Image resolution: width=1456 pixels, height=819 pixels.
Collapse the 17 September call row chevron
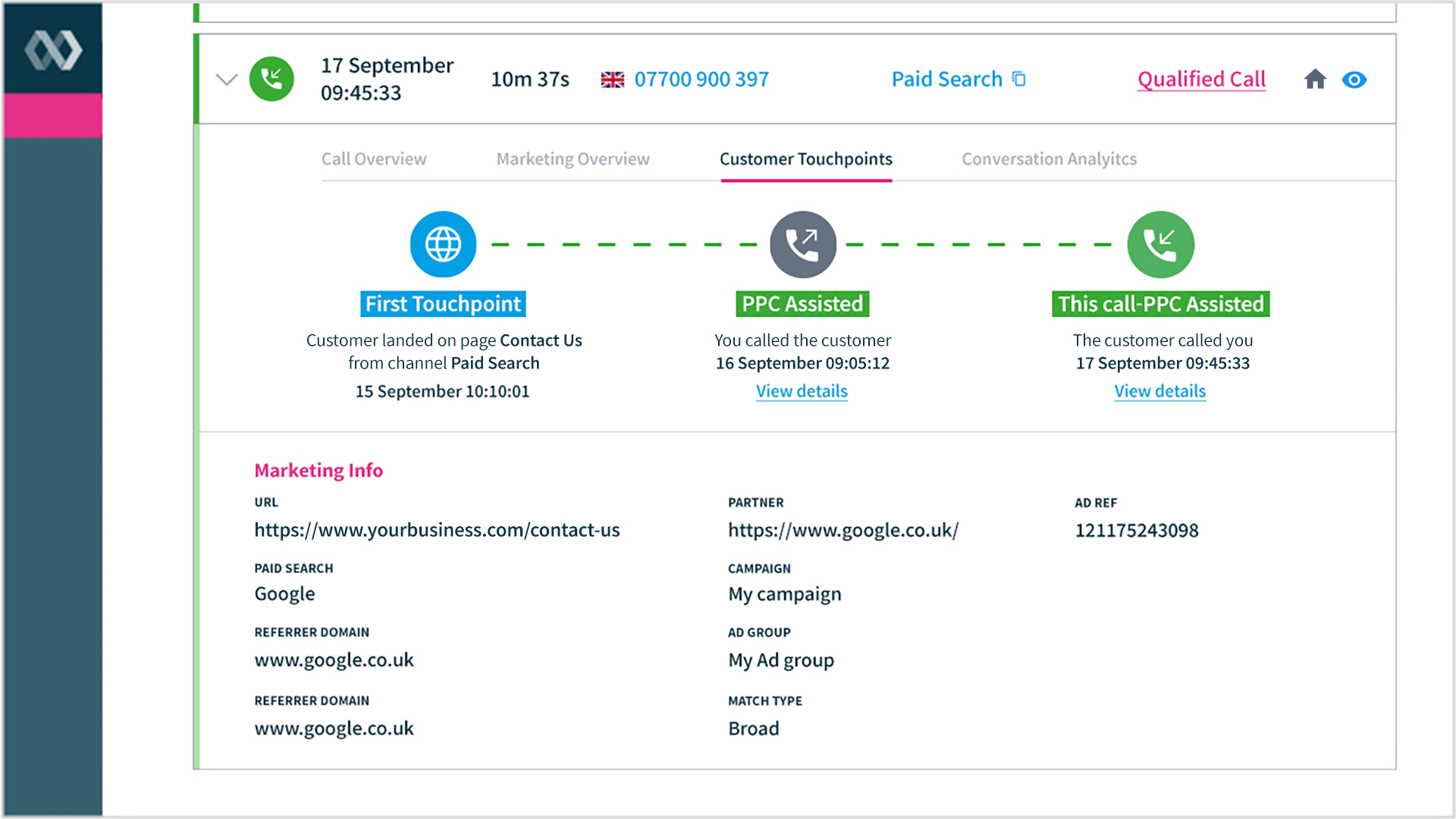[x=227, y=79]
